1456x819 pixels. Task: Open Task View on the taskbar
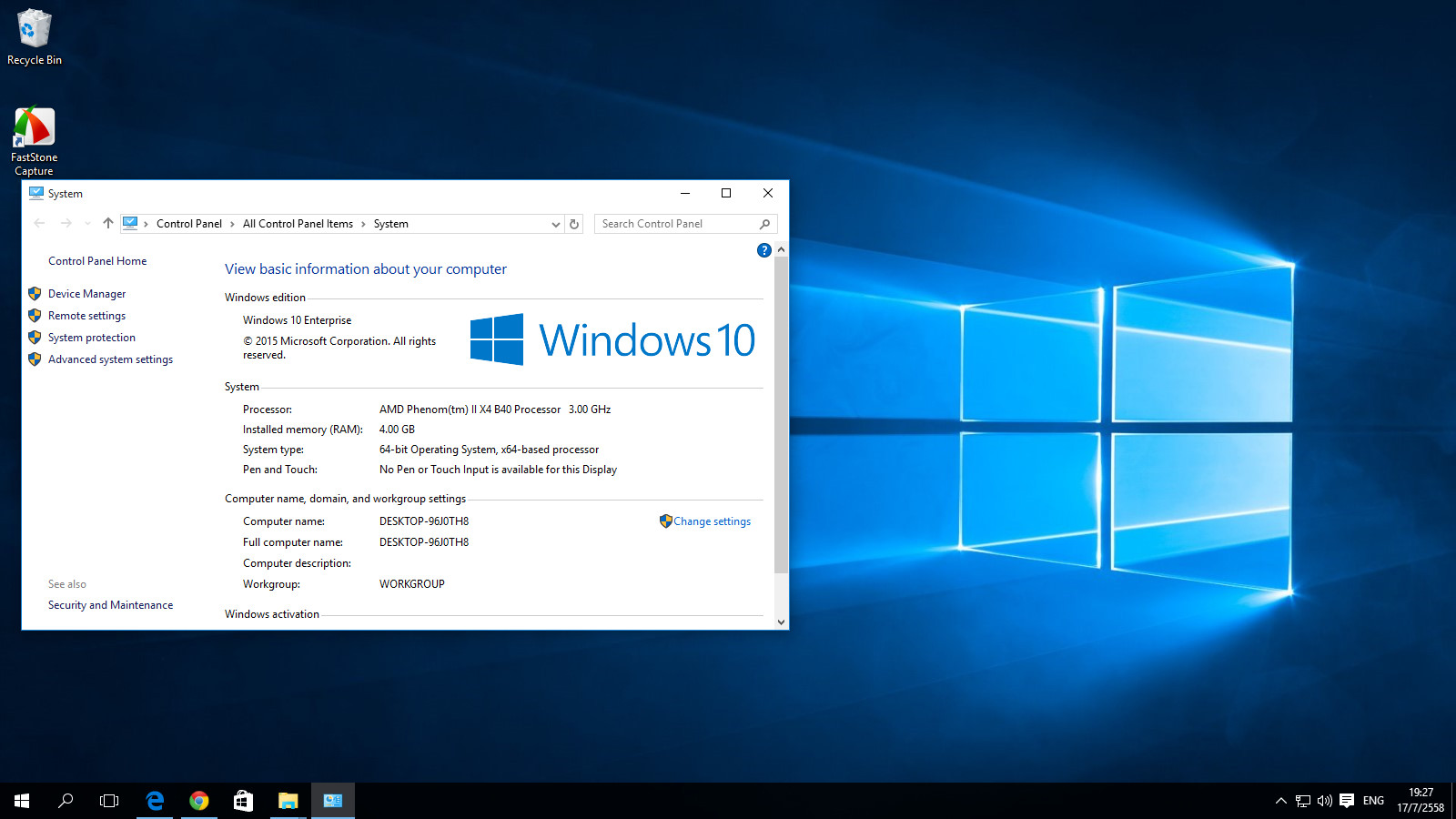109,801
